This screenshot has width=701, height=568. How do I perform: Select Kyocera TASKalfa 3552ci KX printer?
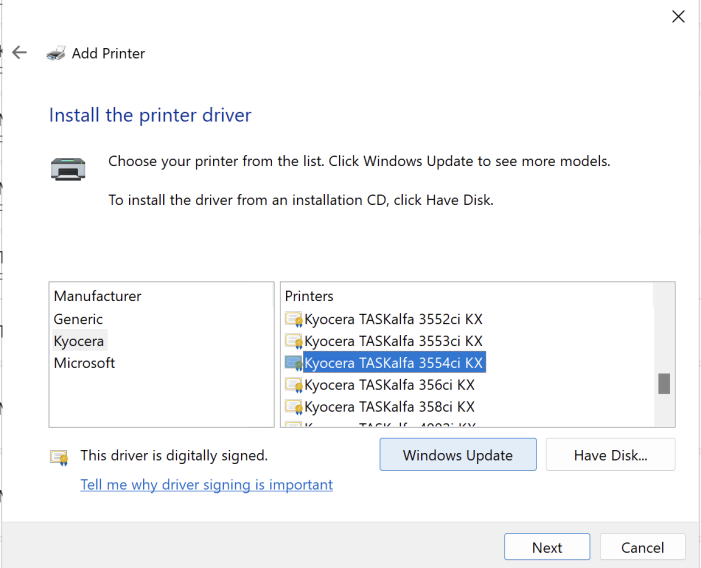(393, 319)
